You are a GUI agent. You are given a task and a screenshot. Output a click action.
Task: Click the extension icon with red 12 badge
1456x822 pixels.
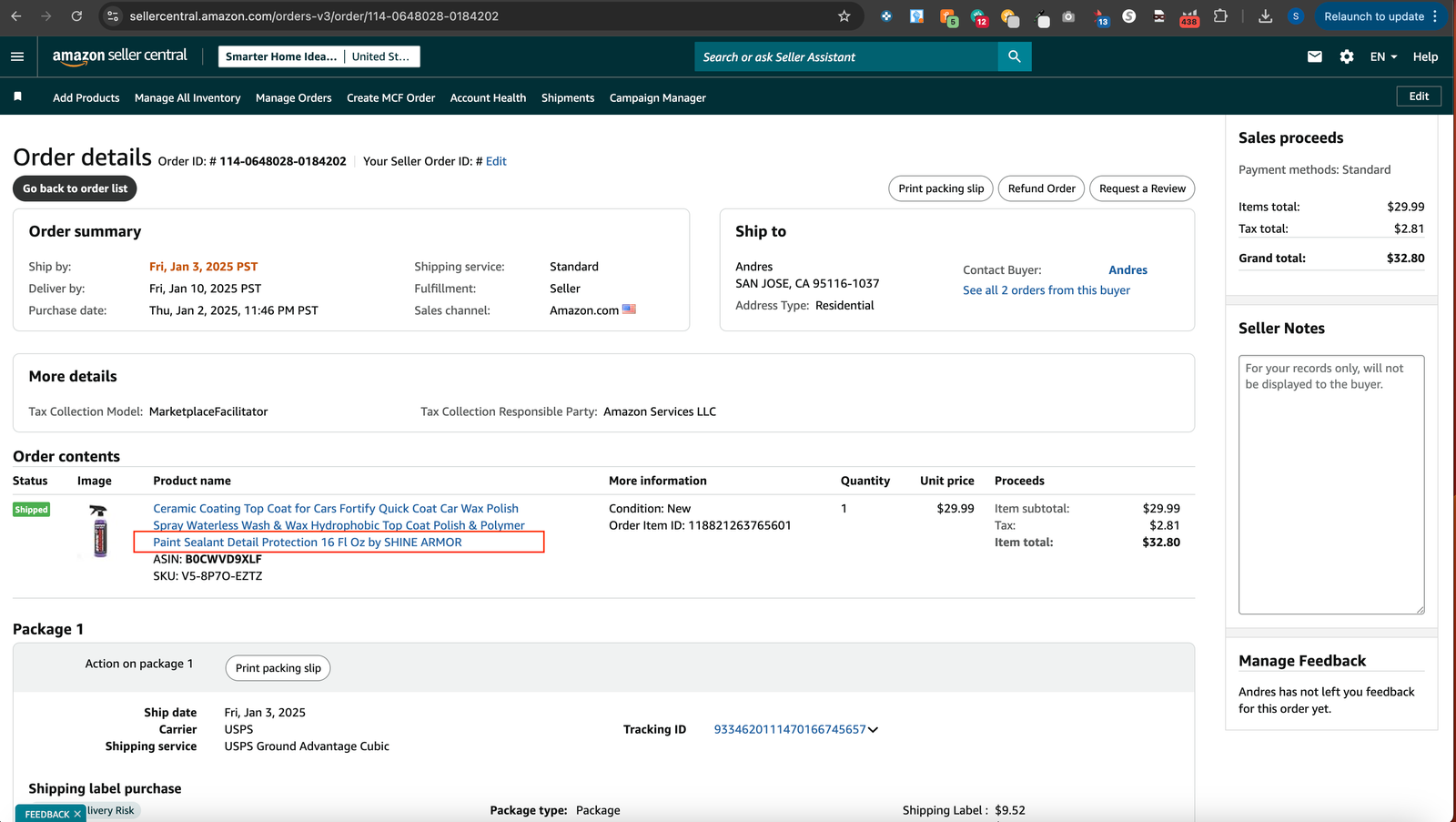pyautogui.click(x=979, y=17)
